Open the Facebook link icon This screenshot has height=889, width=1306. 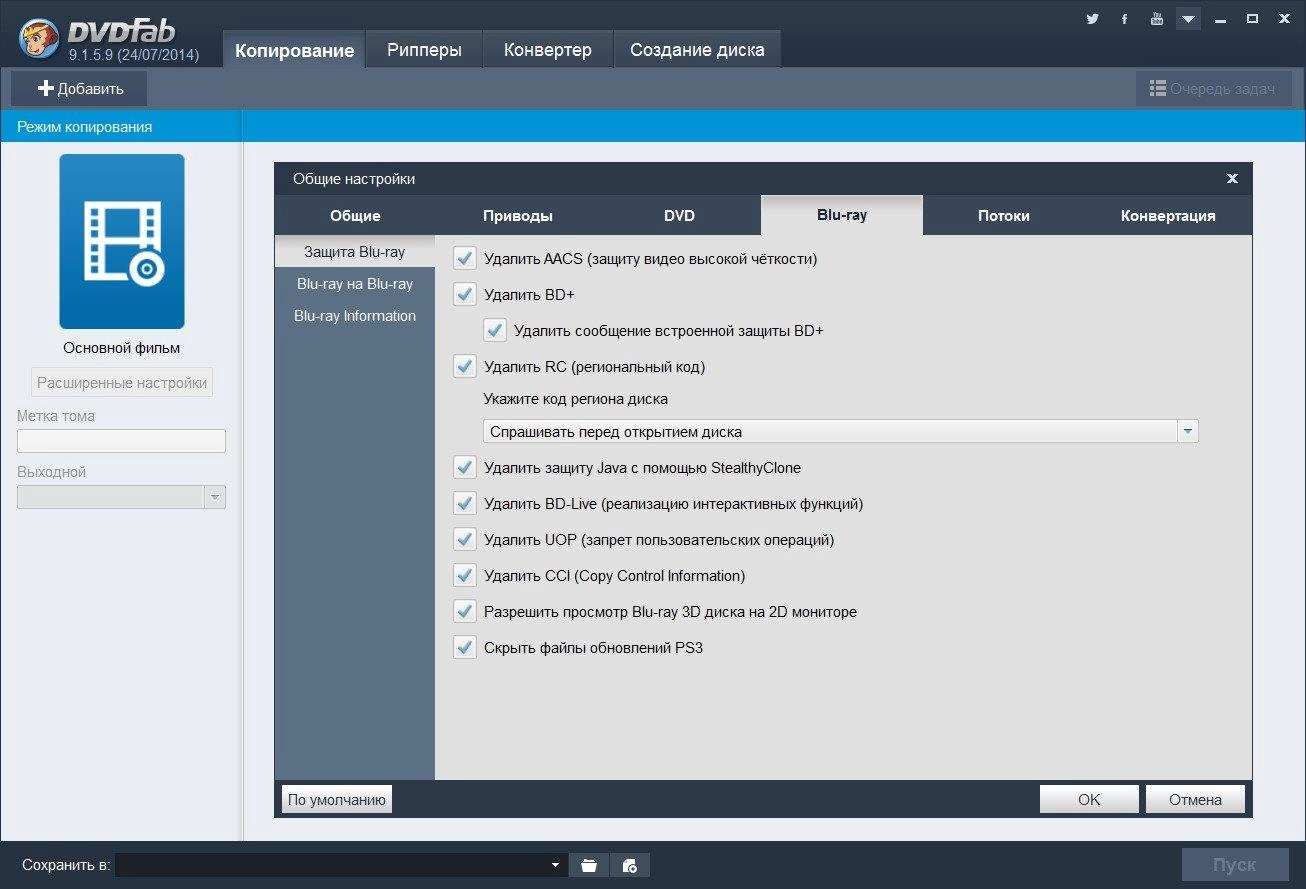coord(1125,19)
